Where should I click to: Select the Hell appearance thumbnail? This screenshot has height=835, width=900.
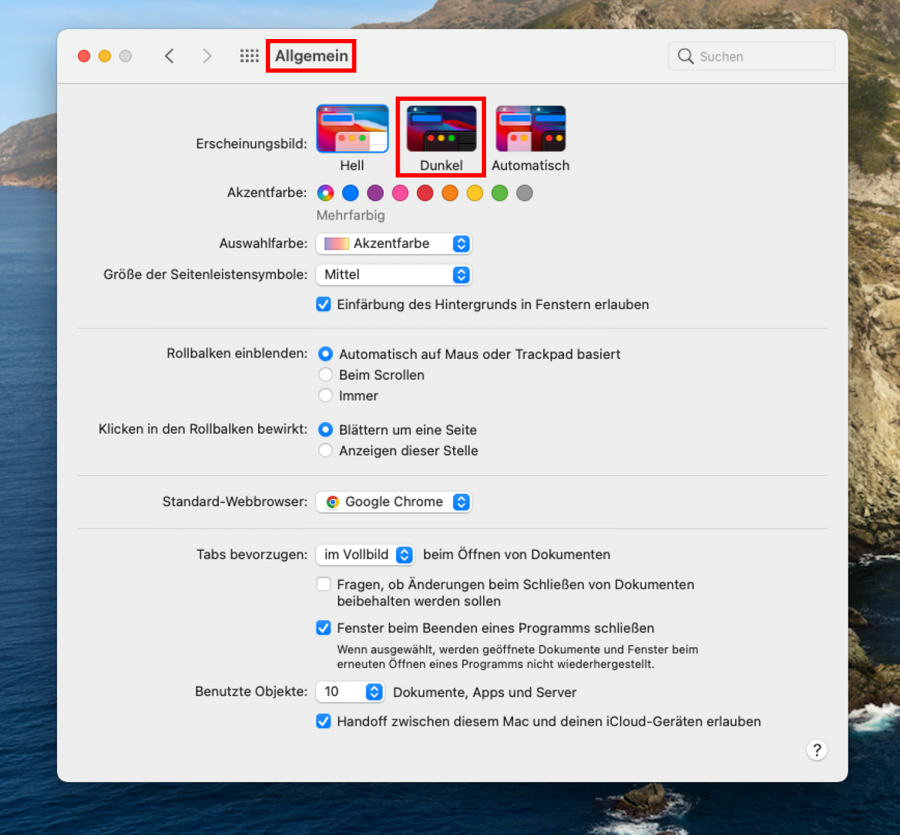point(352,128)
